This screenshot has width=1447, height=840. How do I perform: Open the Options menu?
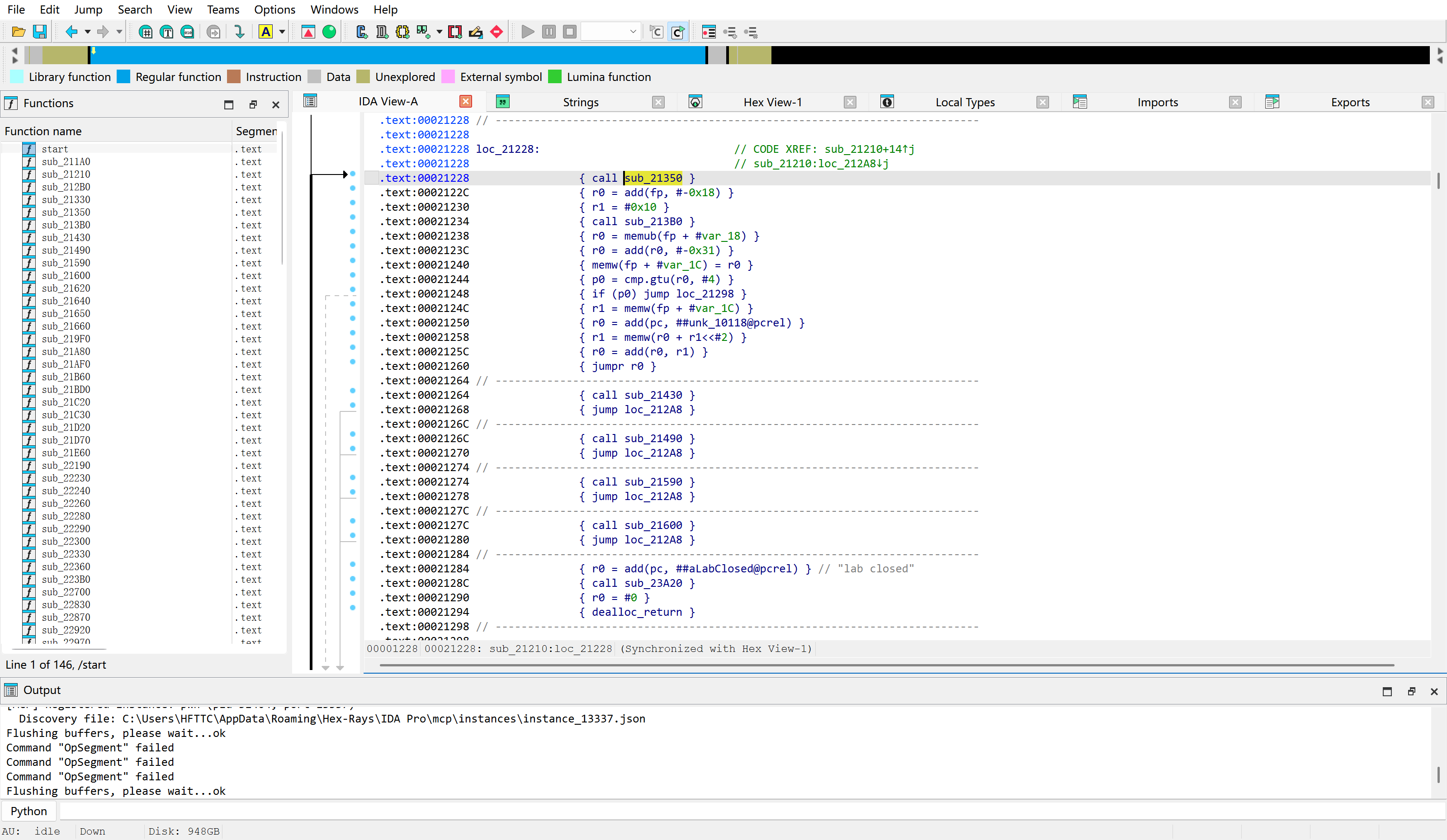(x=274, y=10)
